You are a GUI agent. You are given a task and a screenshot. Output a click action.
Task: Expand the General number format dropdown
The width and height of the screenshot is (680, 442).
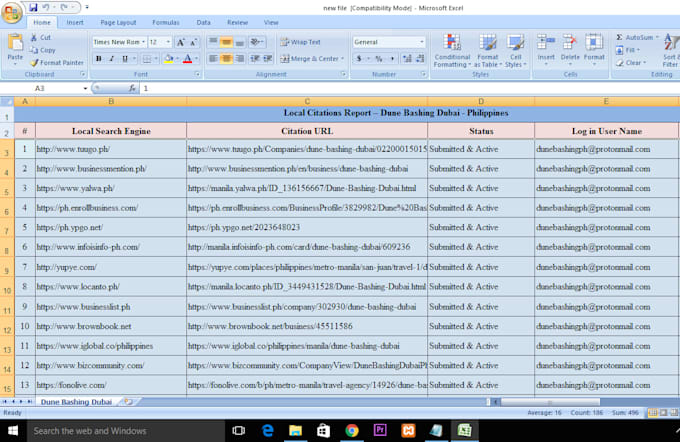coord(422,42)
